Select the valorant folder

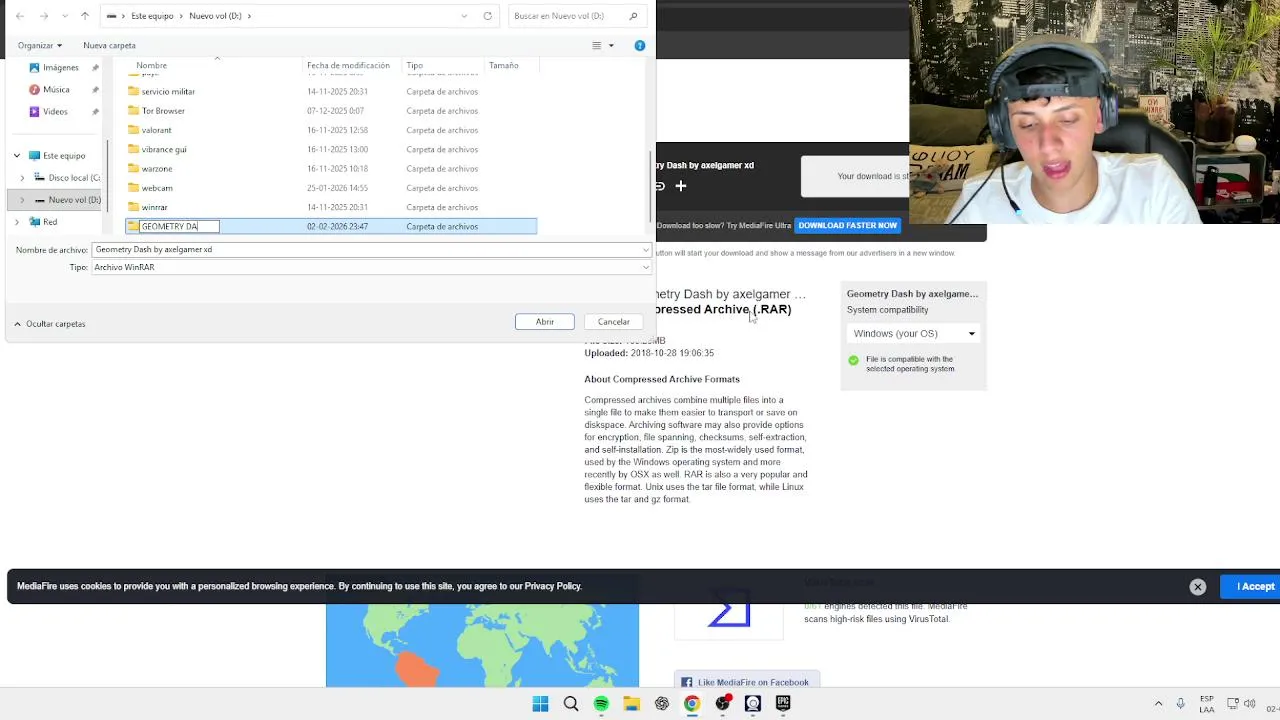tap(156, 130)
